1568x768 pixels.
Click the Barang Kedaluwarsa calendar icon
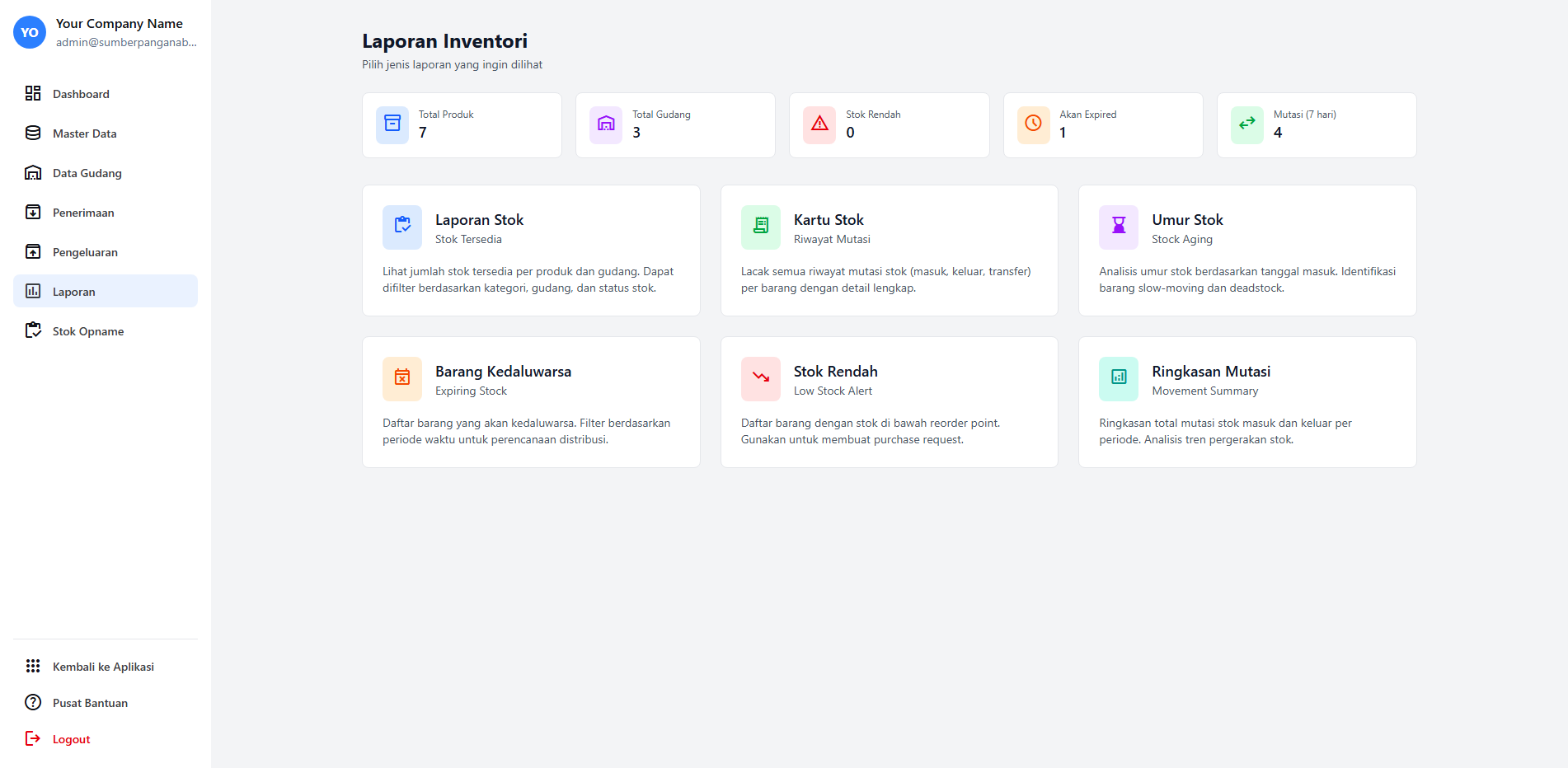point(402,378)
